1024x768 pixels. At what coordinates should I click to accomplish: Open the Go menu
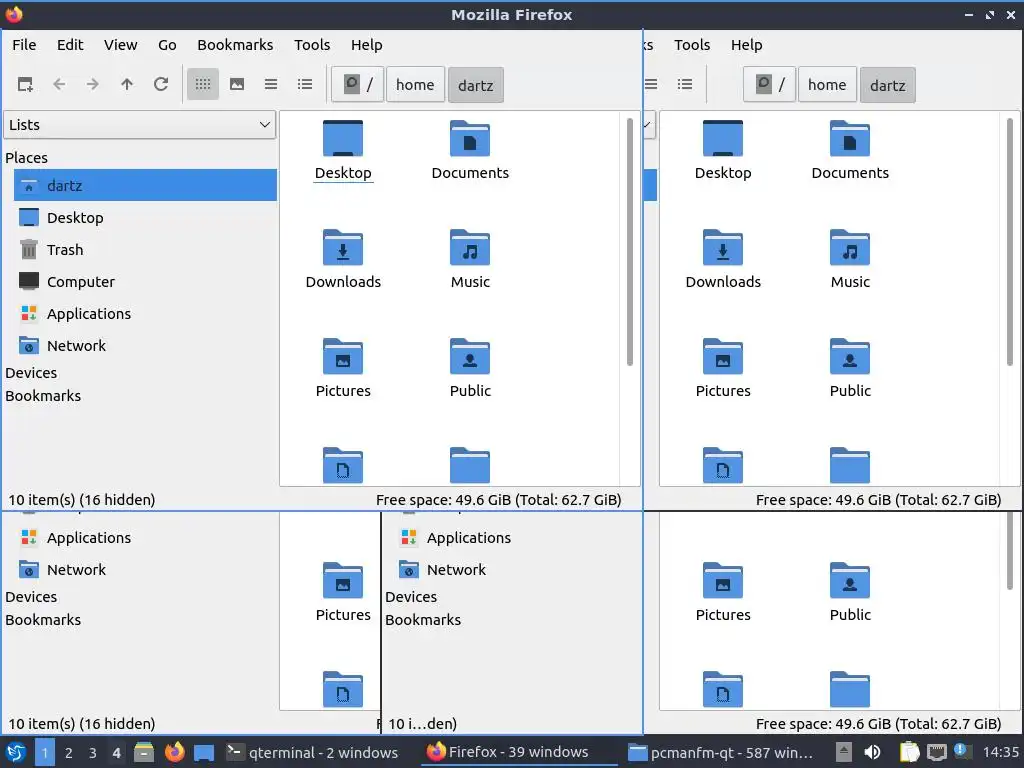pos(167,45)
